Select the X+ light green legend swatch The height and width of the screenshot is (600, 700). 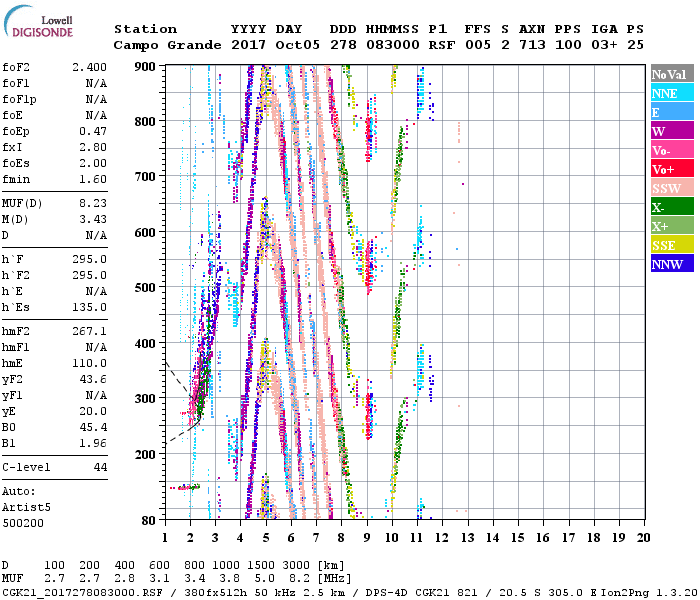(672, 226)
